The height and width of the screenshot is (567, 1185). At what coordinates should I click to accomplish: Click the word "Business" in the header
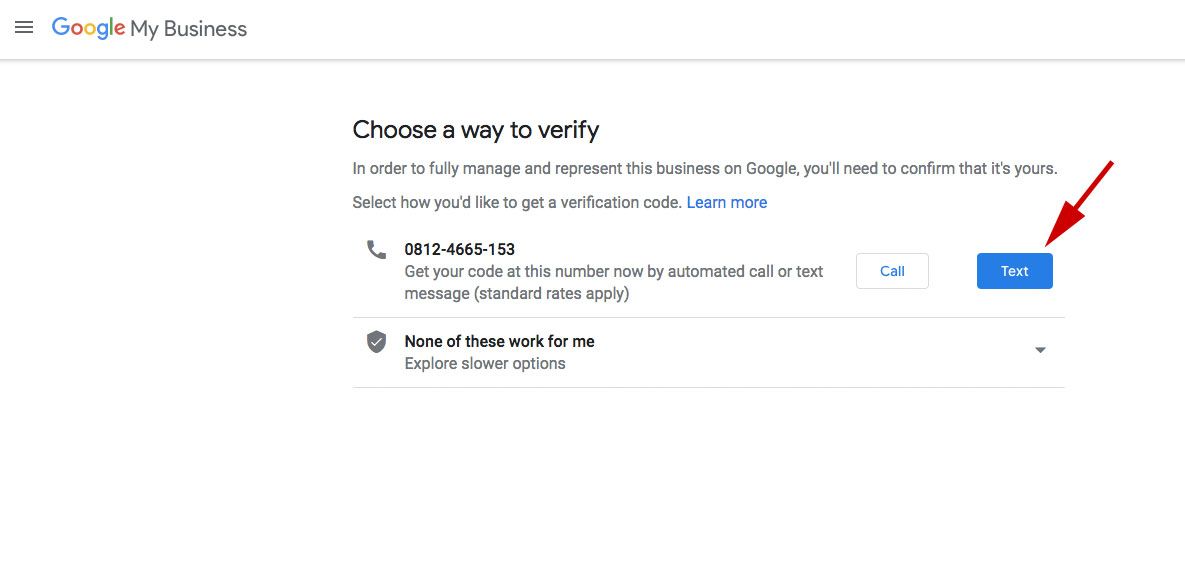click(205, 29)
